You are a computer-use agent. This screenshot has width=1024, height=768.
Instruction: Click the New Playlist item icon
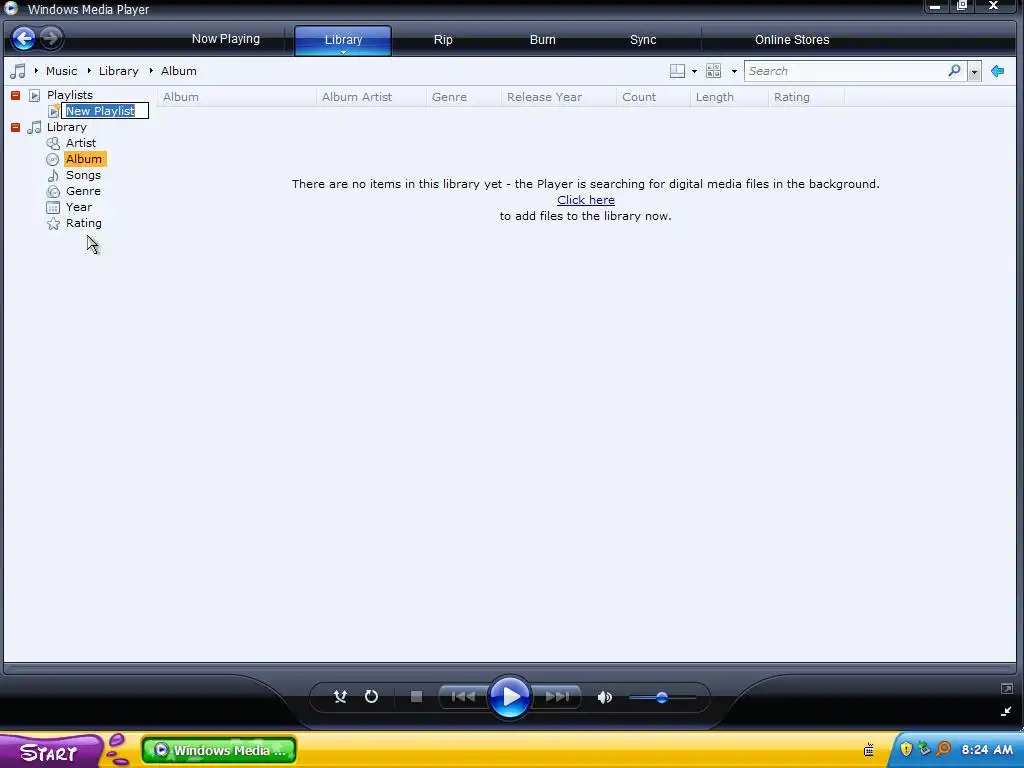click(54, 111)
